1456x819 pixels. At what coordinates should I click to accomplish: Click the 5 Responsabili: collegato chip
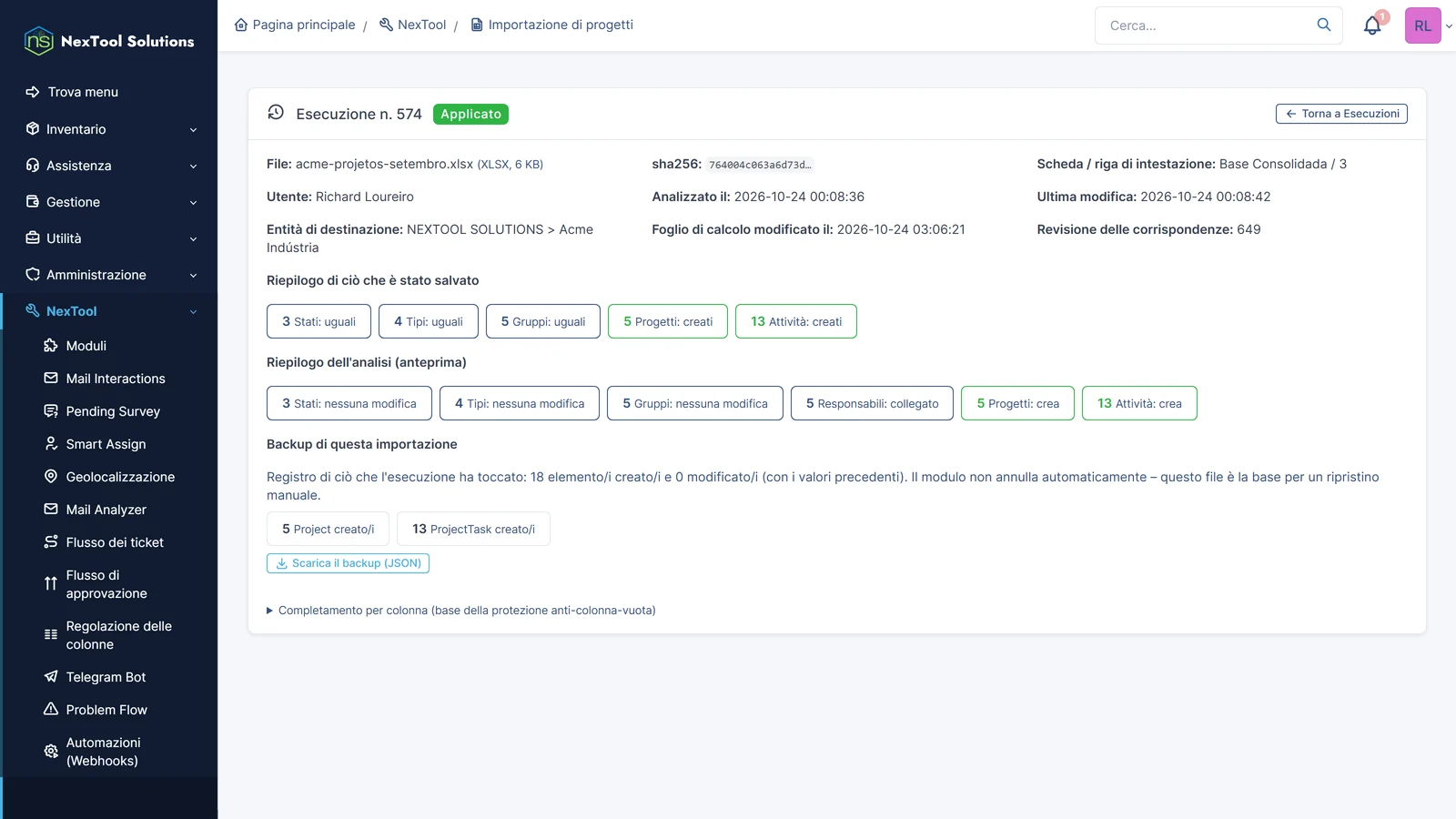[x=872, y=403]
